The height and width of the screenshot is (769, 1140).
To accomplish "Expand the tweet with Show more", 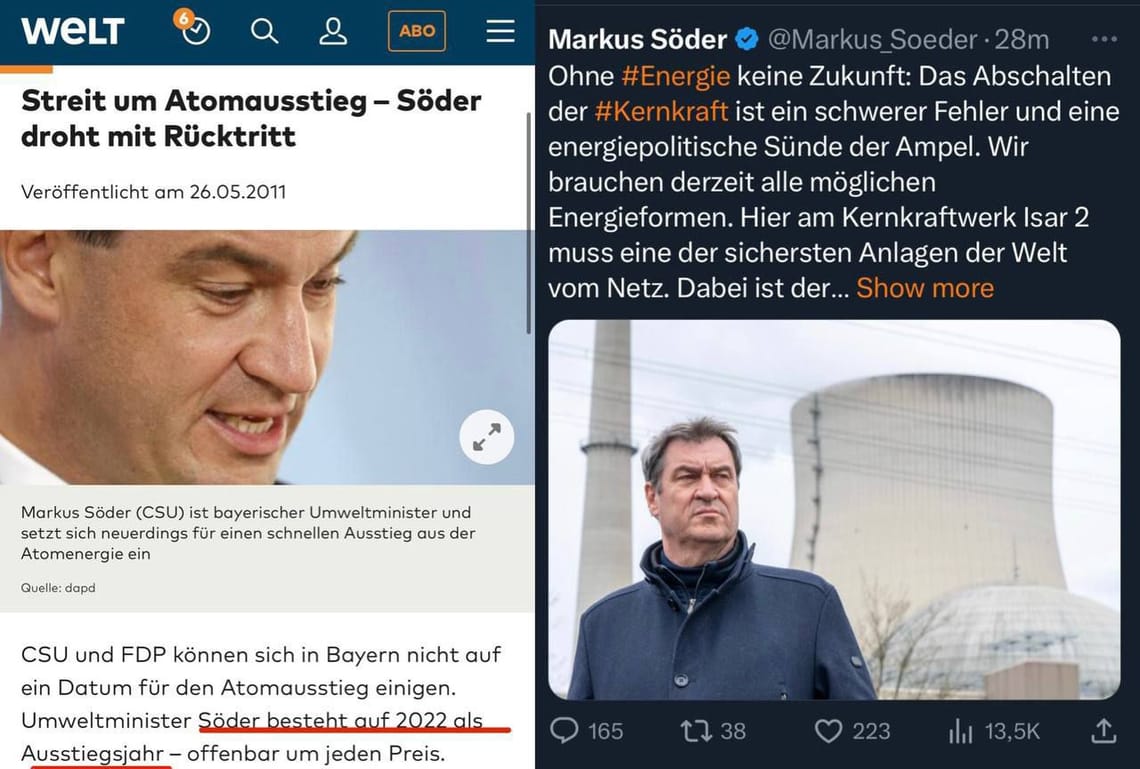I will 924,287.
